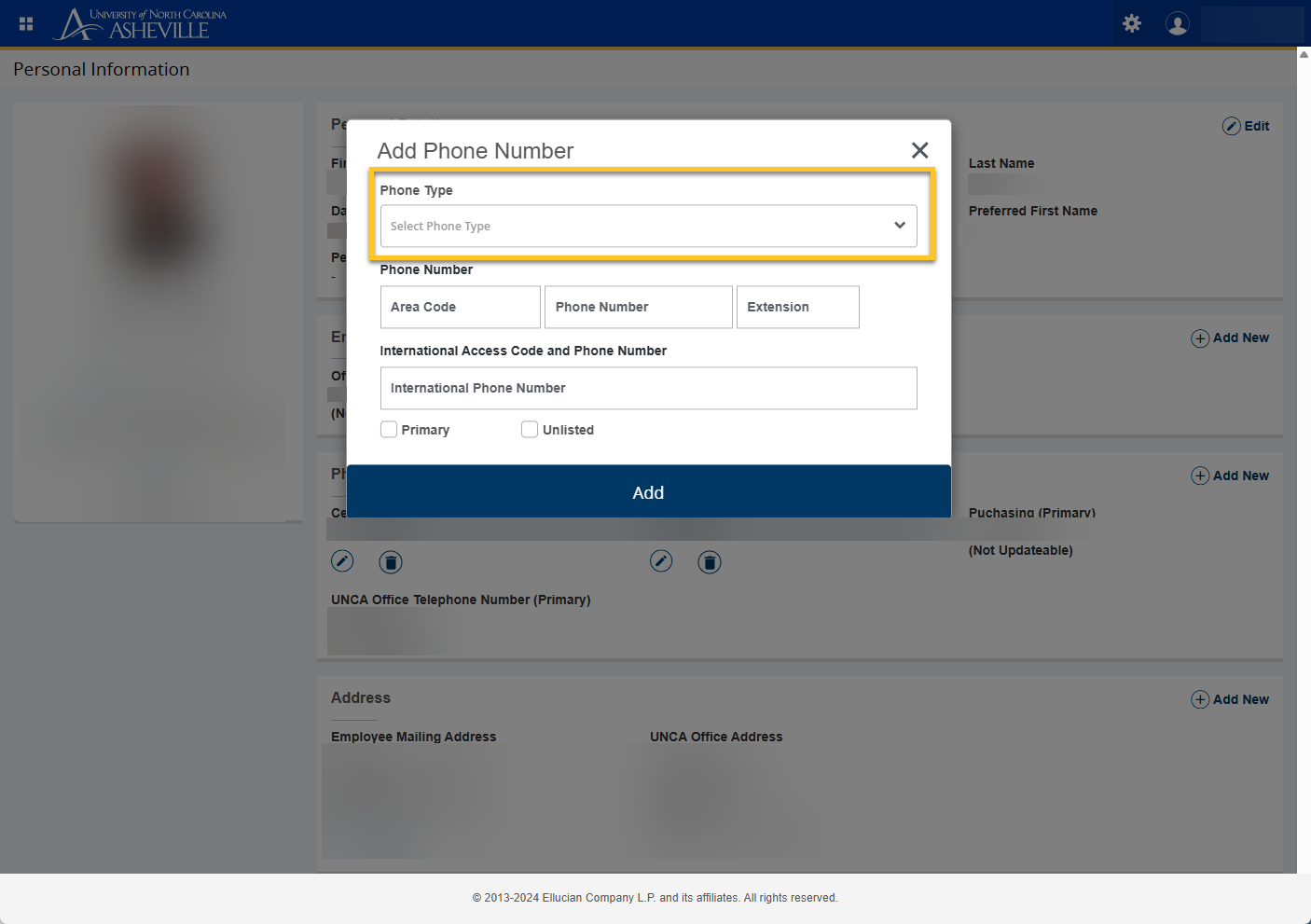Click the first phone's pencil edit icon
The width and height of the screenshot is (1311, 924).
[x=342, y=561]
